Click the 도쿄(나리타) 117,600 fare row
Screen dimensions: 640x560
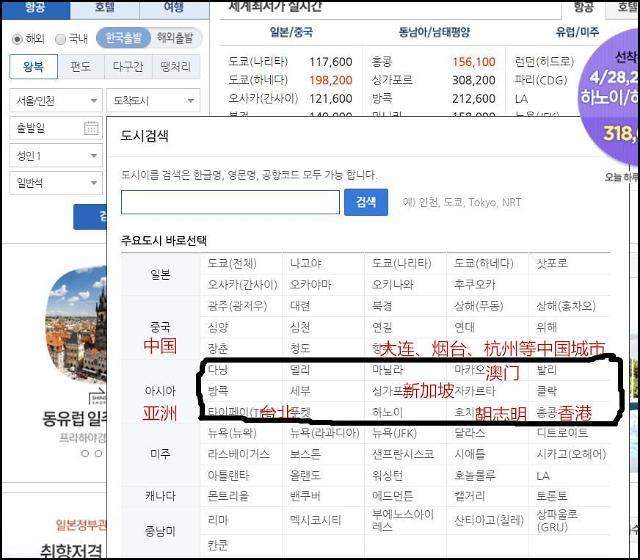point(290,62)
